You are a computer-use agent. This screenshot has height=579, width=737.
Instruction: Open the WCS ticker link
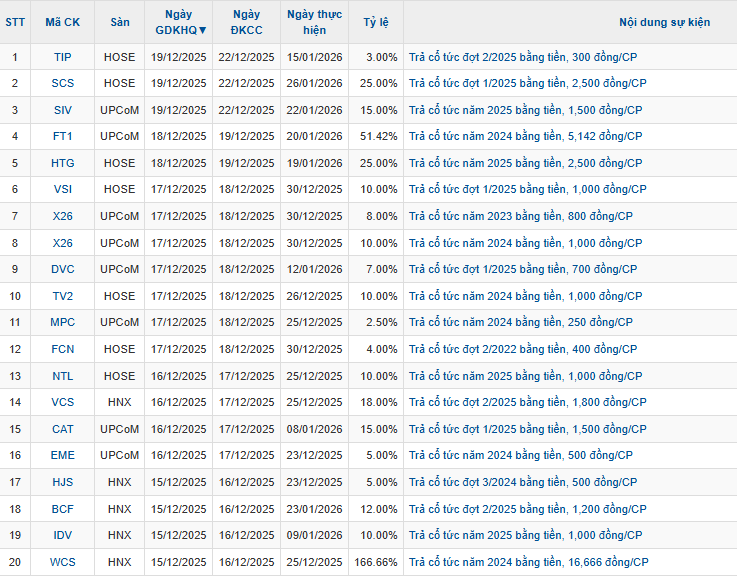pyautogui.click(x=62, y=562)
